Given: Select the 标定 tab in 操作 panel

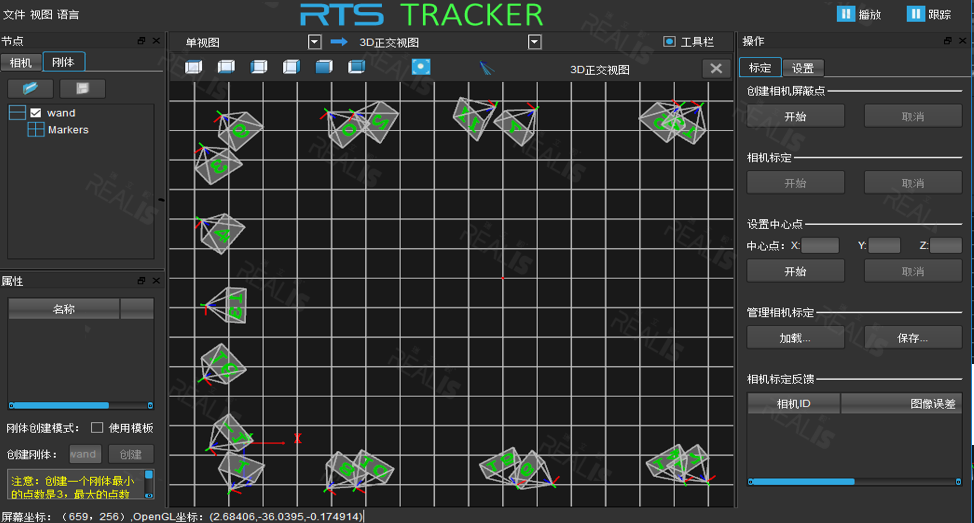Looking at the screenshot, I should pyautogui.click(x=760, y=67).
